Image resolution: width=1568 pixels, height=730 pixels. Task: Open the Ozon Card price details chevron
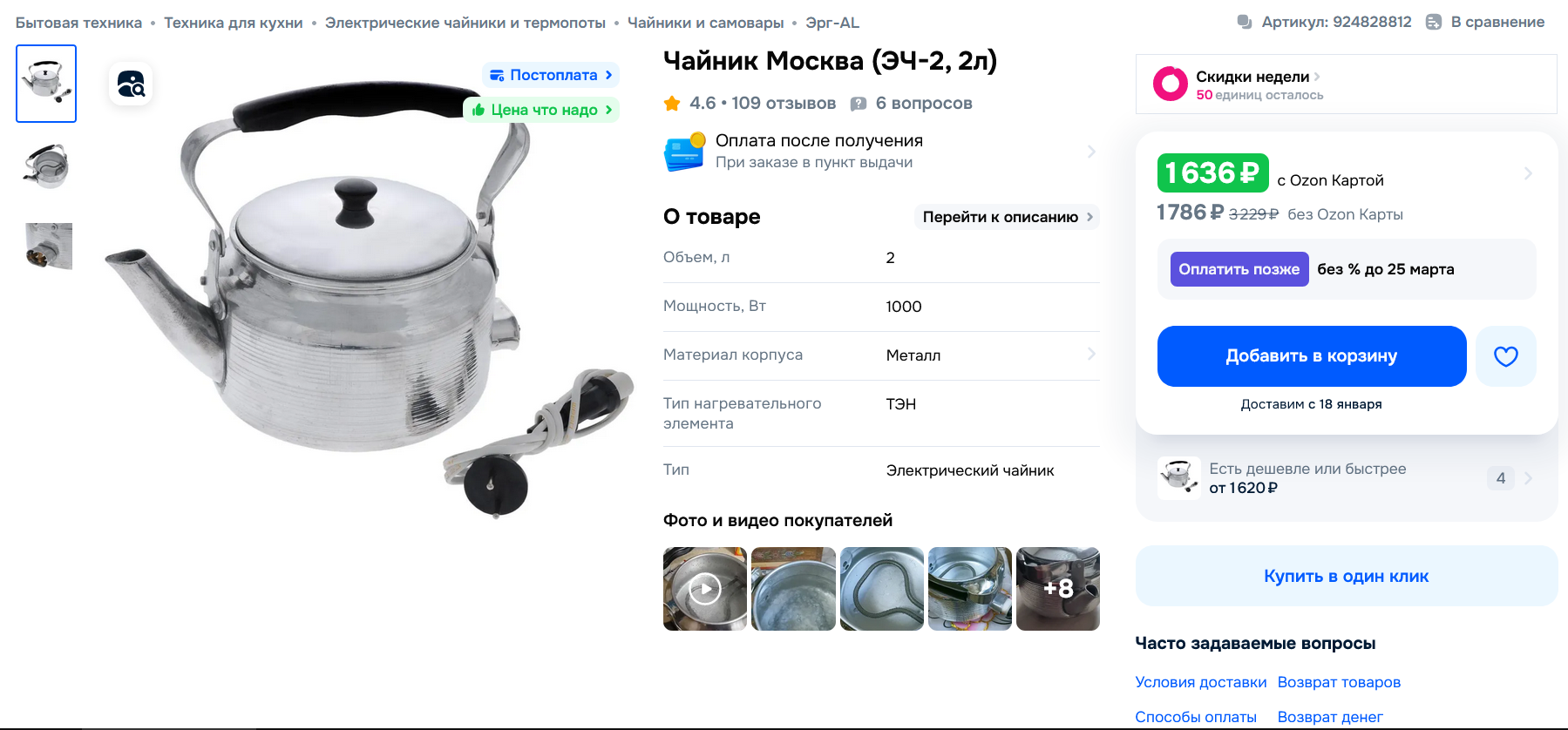(1528, 173)
